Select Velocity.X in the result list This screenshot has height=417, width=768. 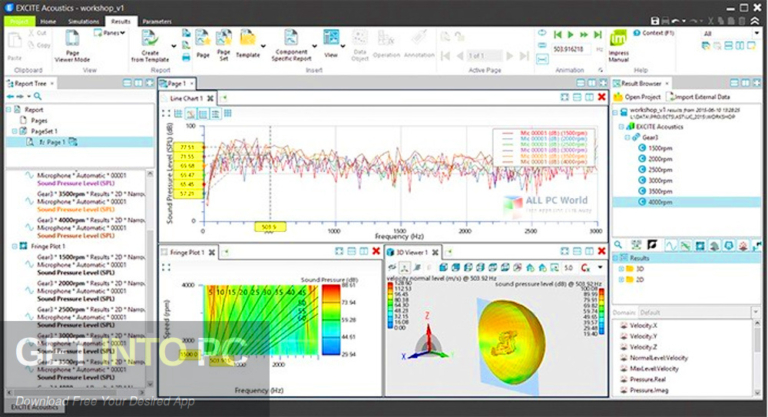click(644, 325)
